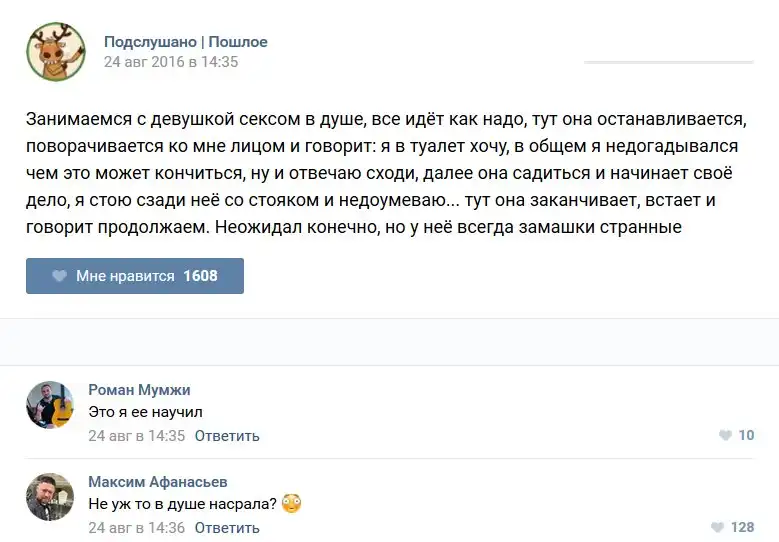Click the like count 10 on the comment
Image resolution: width=779 pixels, height=542 pixels.
(746, 435)
